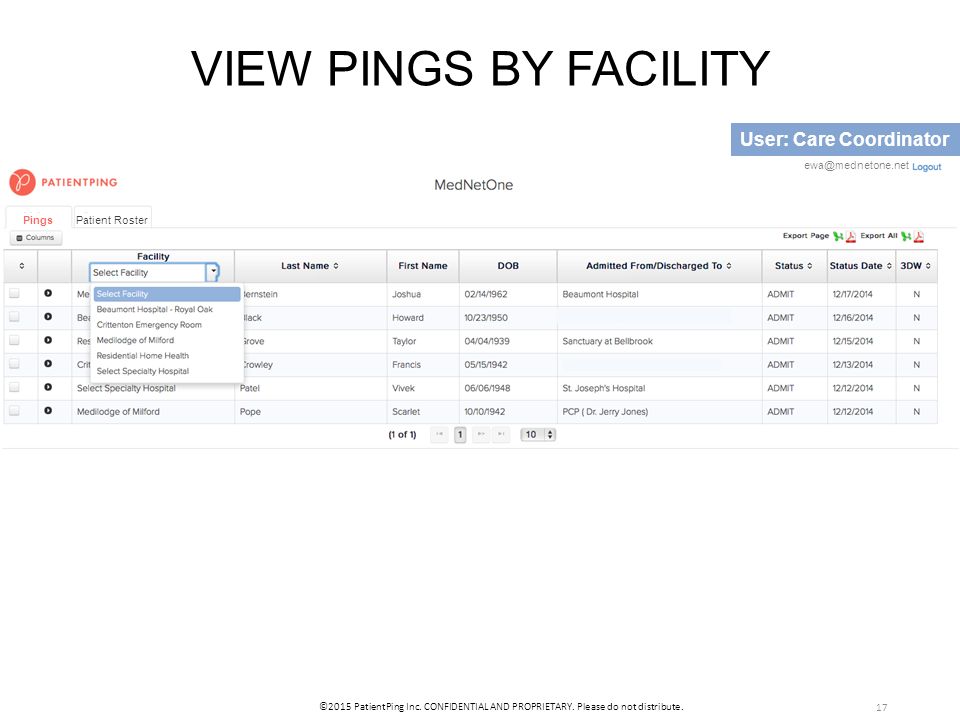
Task: Open the Columns button
Action: 36,238
